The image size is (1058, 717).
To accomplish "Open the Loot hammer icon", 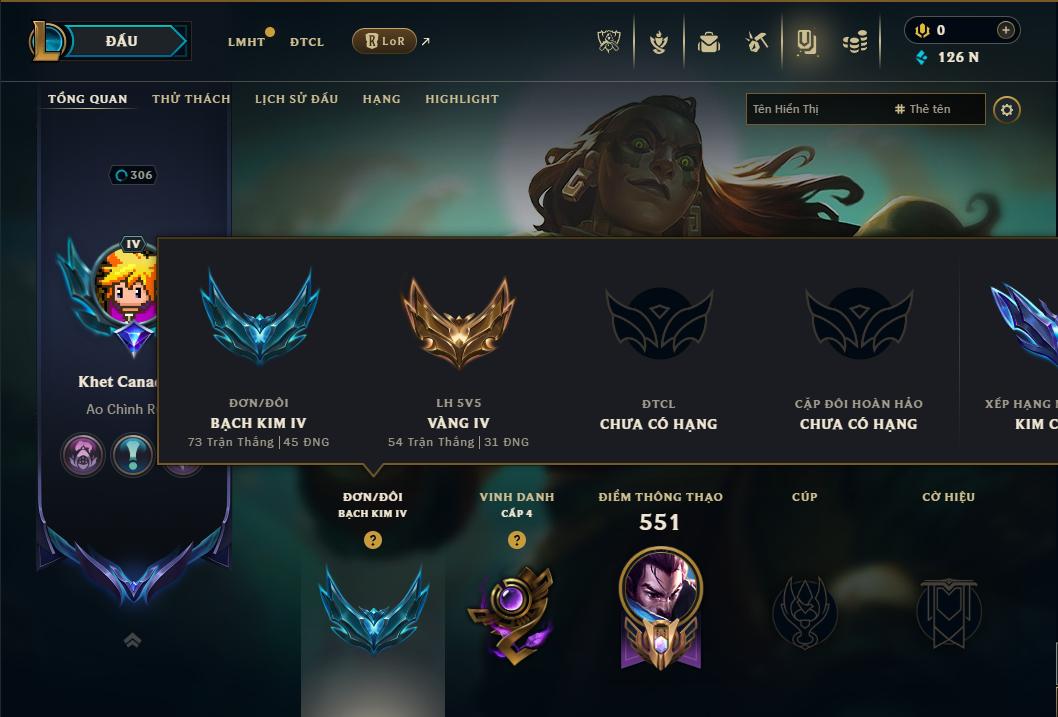I will 756,42.
